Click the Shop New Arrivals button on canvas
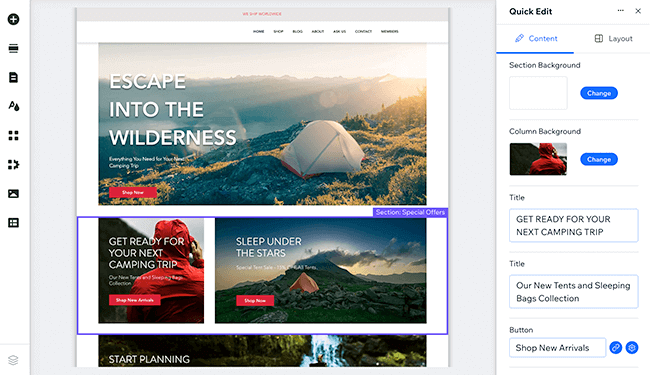The height and width of the screenshot is (375, 650). (x=135, y=300)
